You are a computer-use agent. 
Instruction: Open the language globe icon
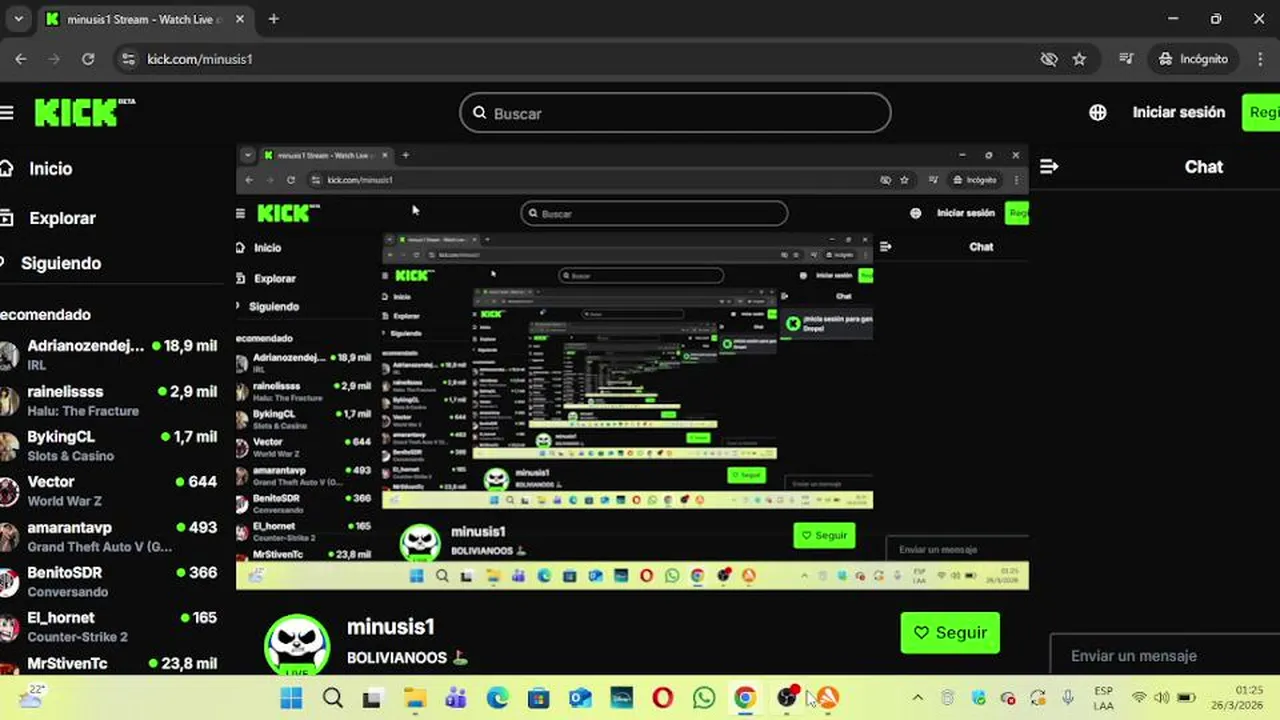pyautogui.click(x=1098, y=113)
